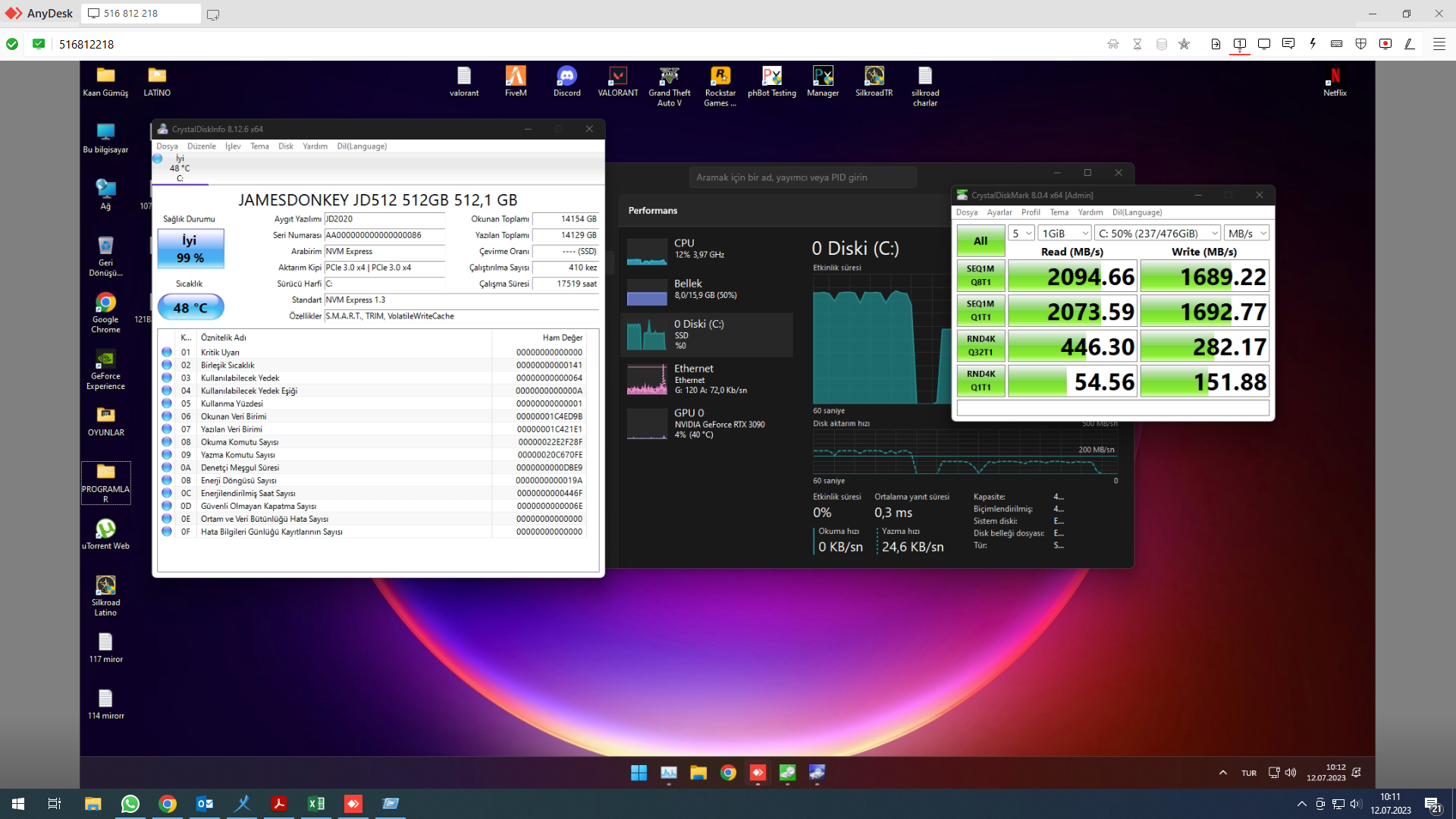The image size is (1456, 819).
Task: Open Tema menu in CrystalDiskInfo
Action: tap(259, 146)
